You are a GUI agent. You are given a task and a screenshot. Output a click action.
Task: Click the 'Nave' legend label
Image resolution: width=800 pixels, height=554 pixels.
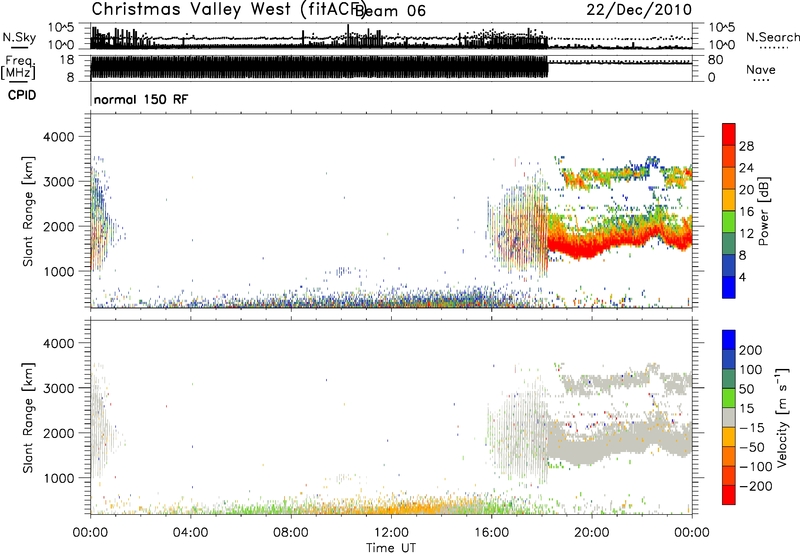761,69
